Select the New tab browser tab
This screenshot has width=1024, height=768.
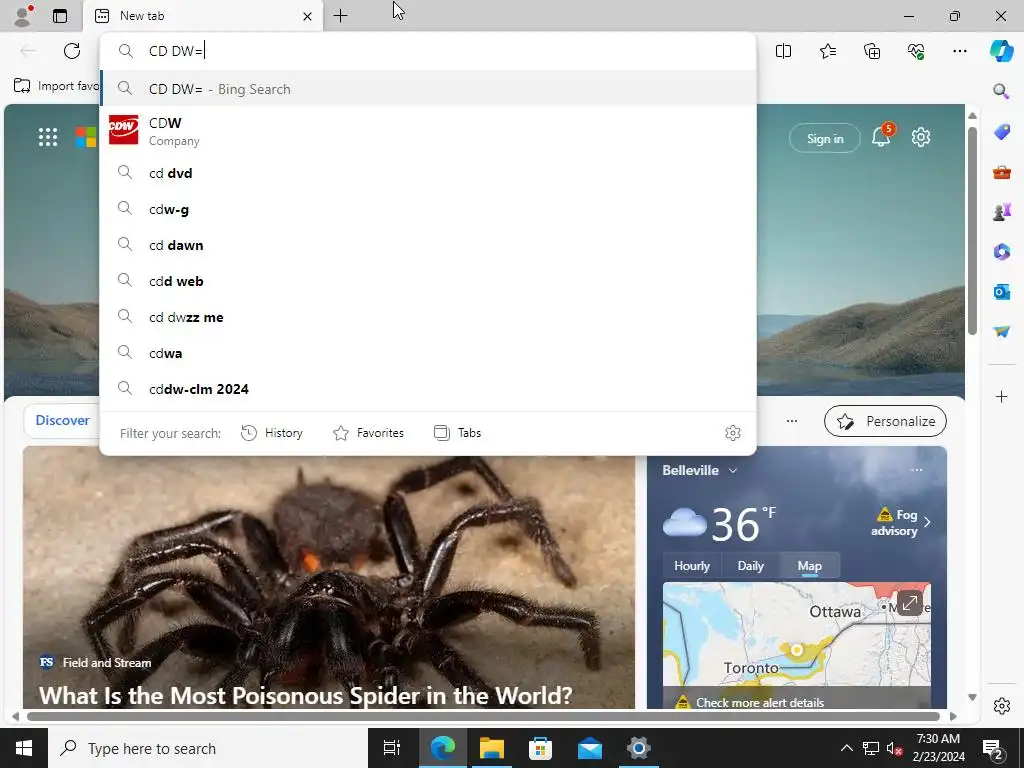coord(202,16)
